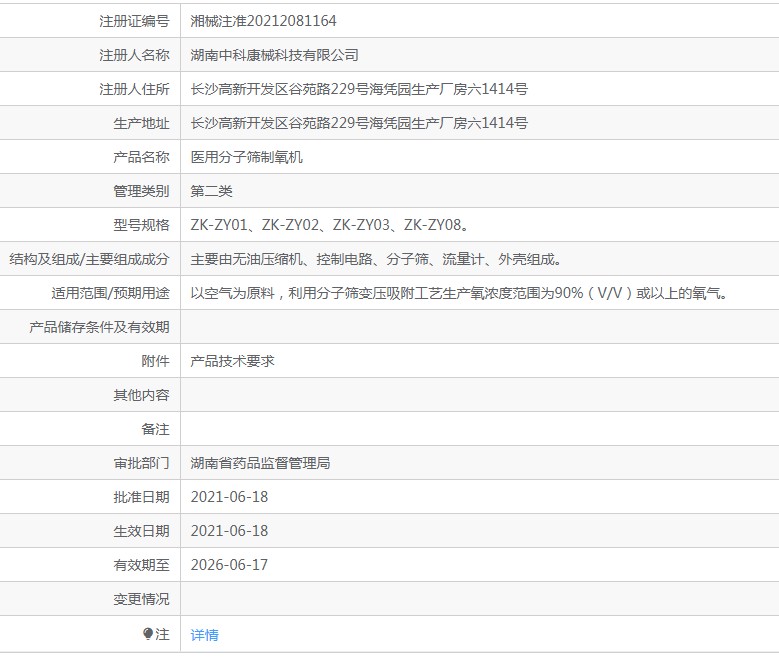Click the lightbulb icon beside 注
Screen dimensions: 779x659
pyautogui.click(x=148, y=634)
